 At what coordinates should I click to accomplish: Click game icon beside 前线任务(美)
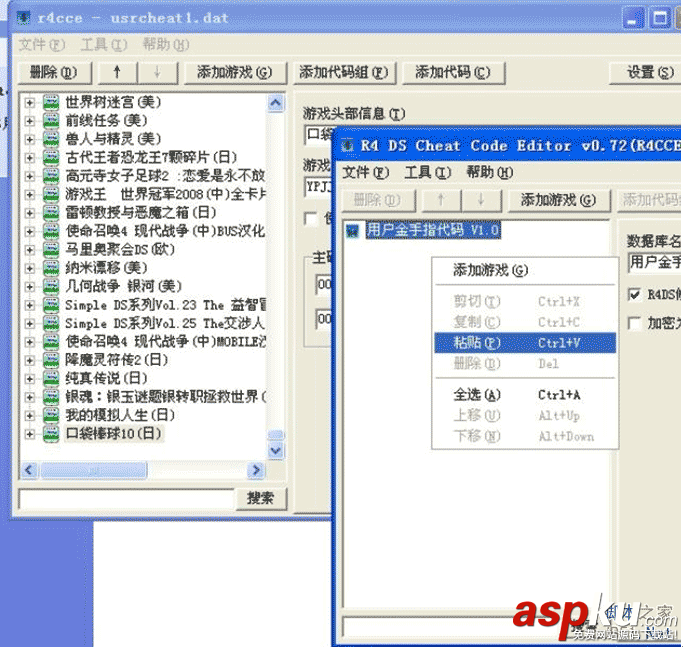51,121
